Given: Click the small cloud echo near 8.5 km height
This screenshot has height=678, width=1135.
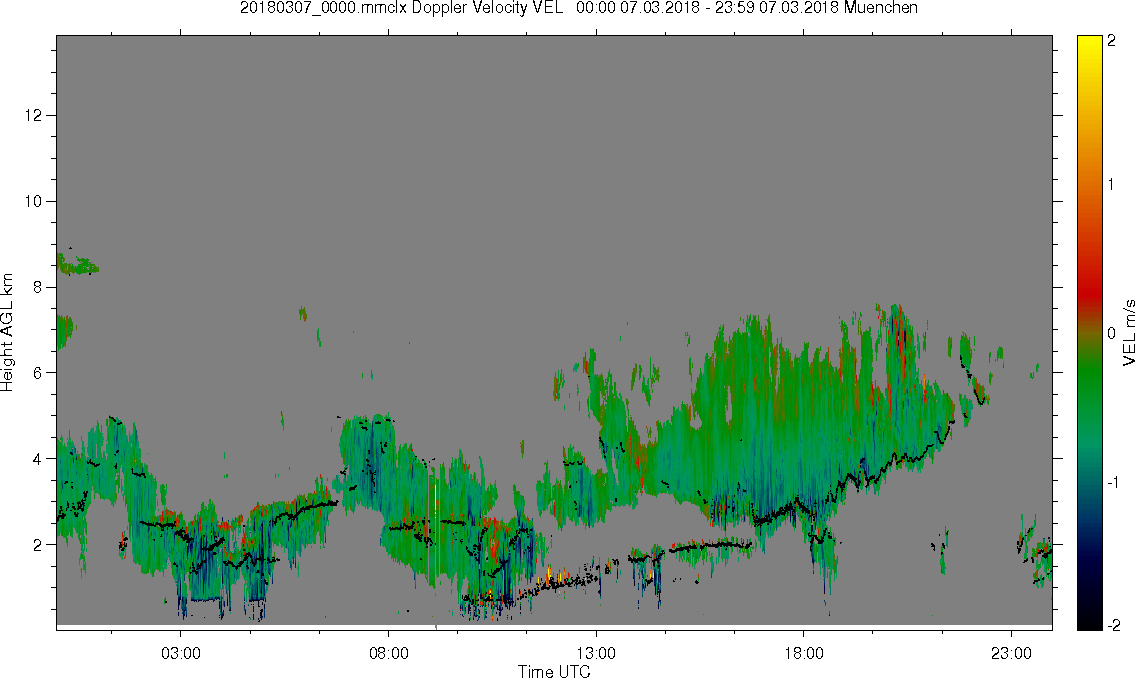Looking at the screenshot, I should coord(77,264).
